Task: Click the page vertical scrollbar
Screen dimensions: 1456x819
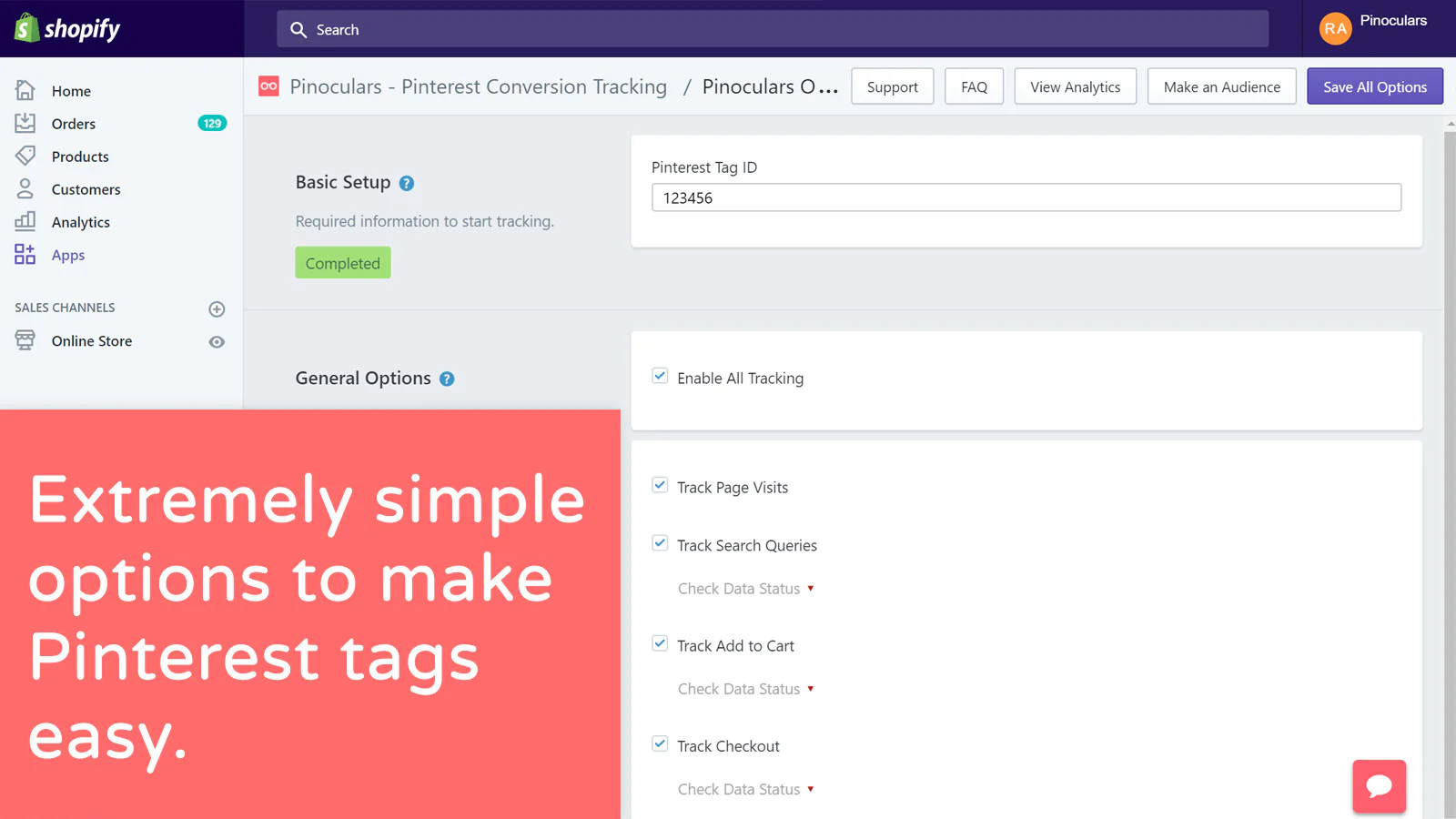Action: (1450, 473)
